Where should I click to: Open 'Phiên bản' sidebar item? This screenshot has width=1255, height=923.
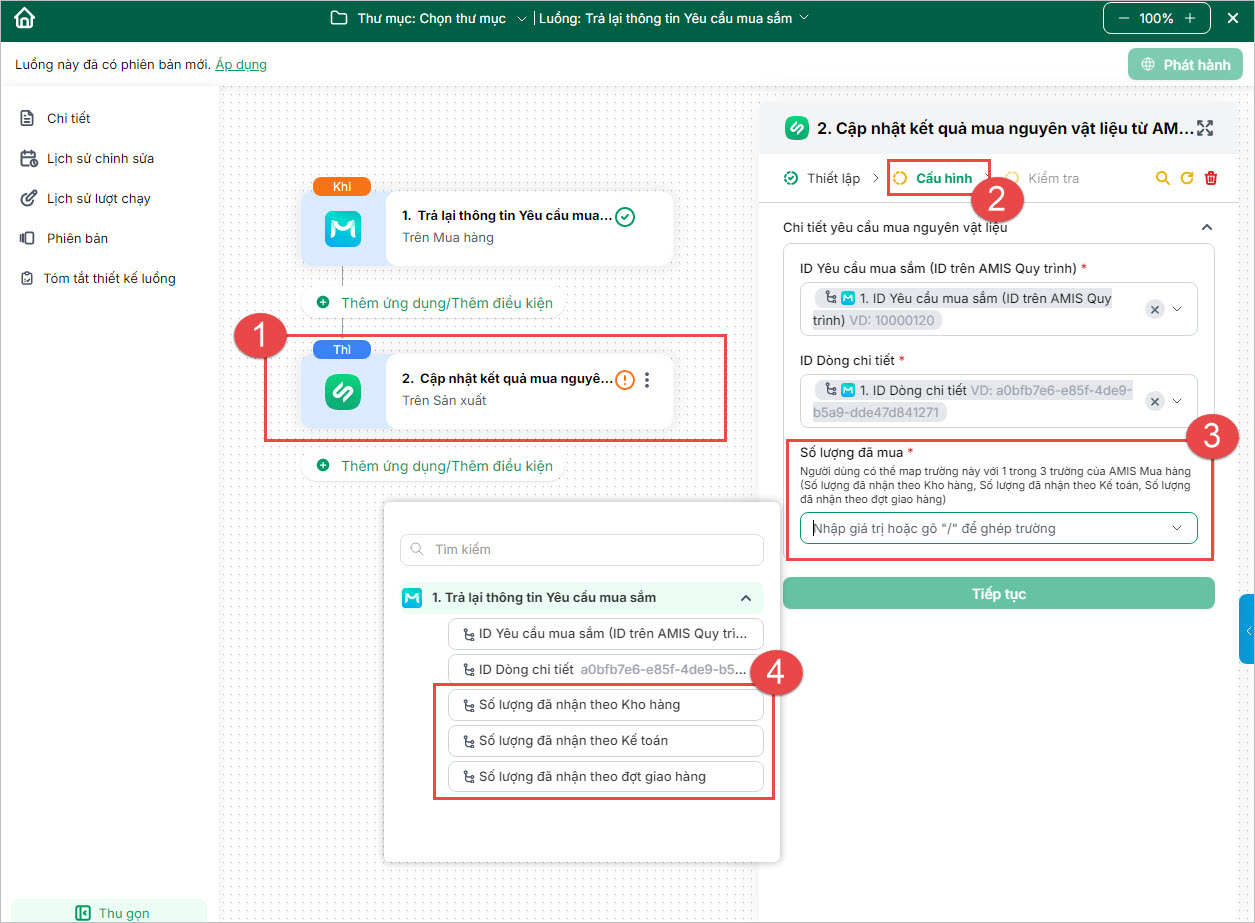tap(64, 238)
